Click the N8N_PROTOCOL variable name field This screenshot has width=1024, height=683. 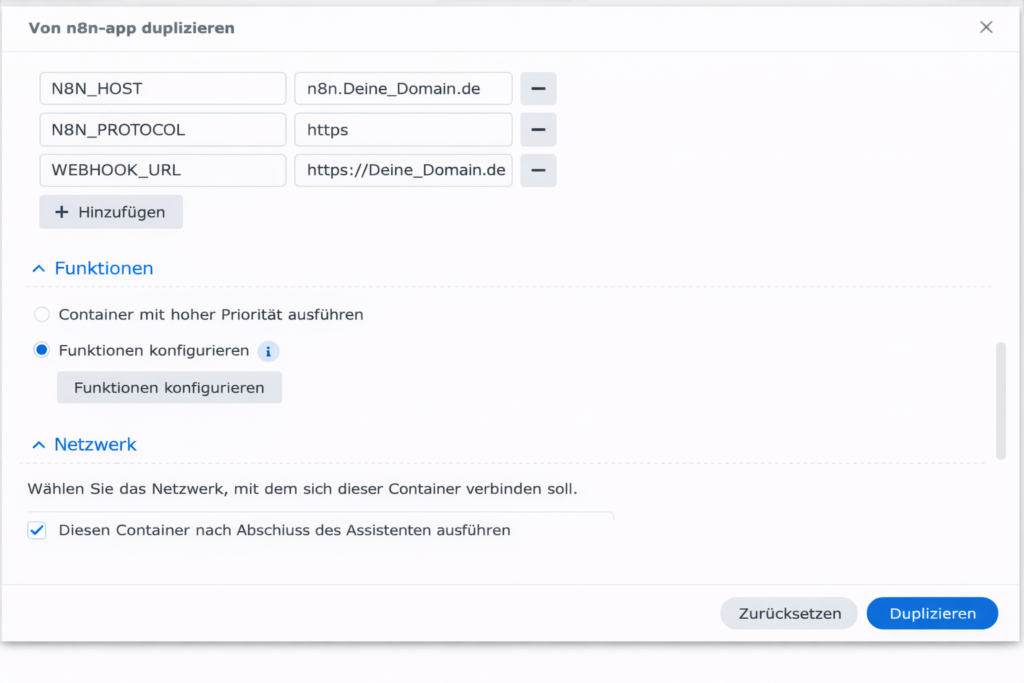[163, 130]
